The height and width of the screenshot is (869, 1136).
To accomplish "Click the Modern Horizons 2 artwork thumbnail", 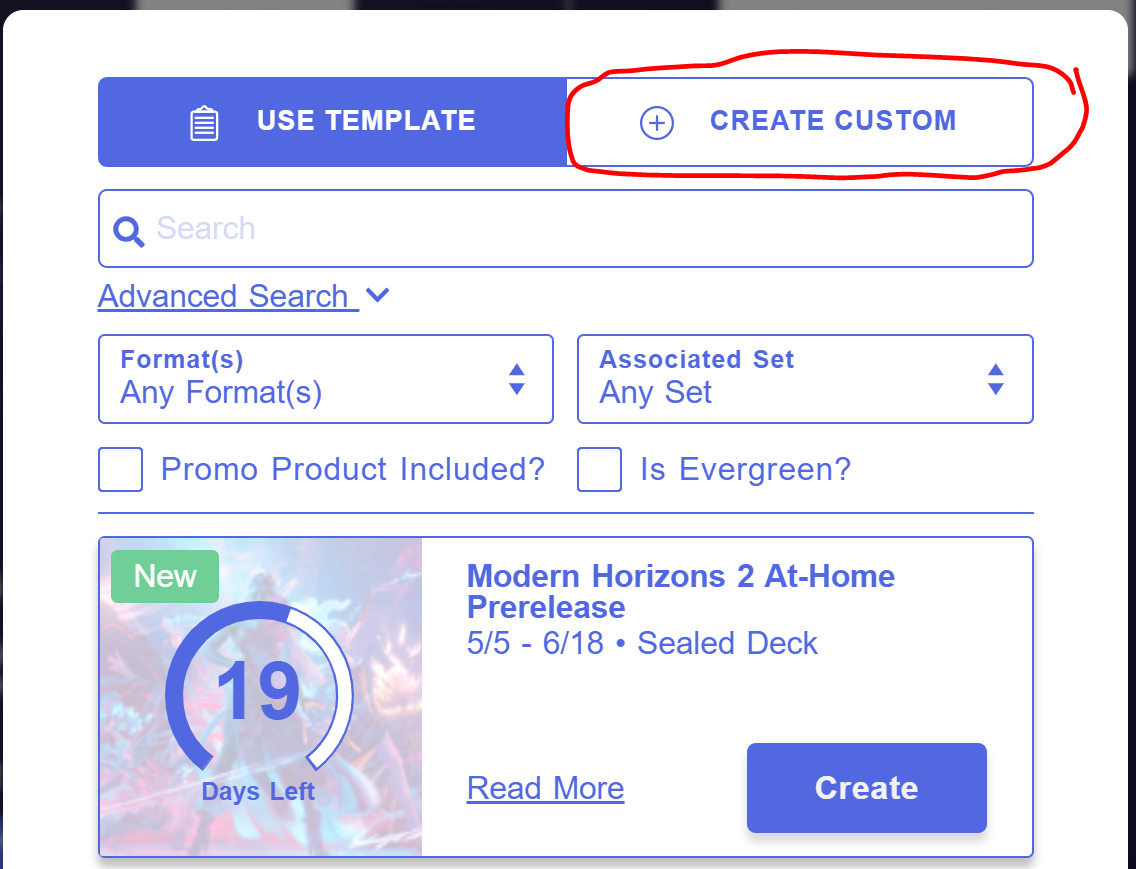I will [261, 697].
